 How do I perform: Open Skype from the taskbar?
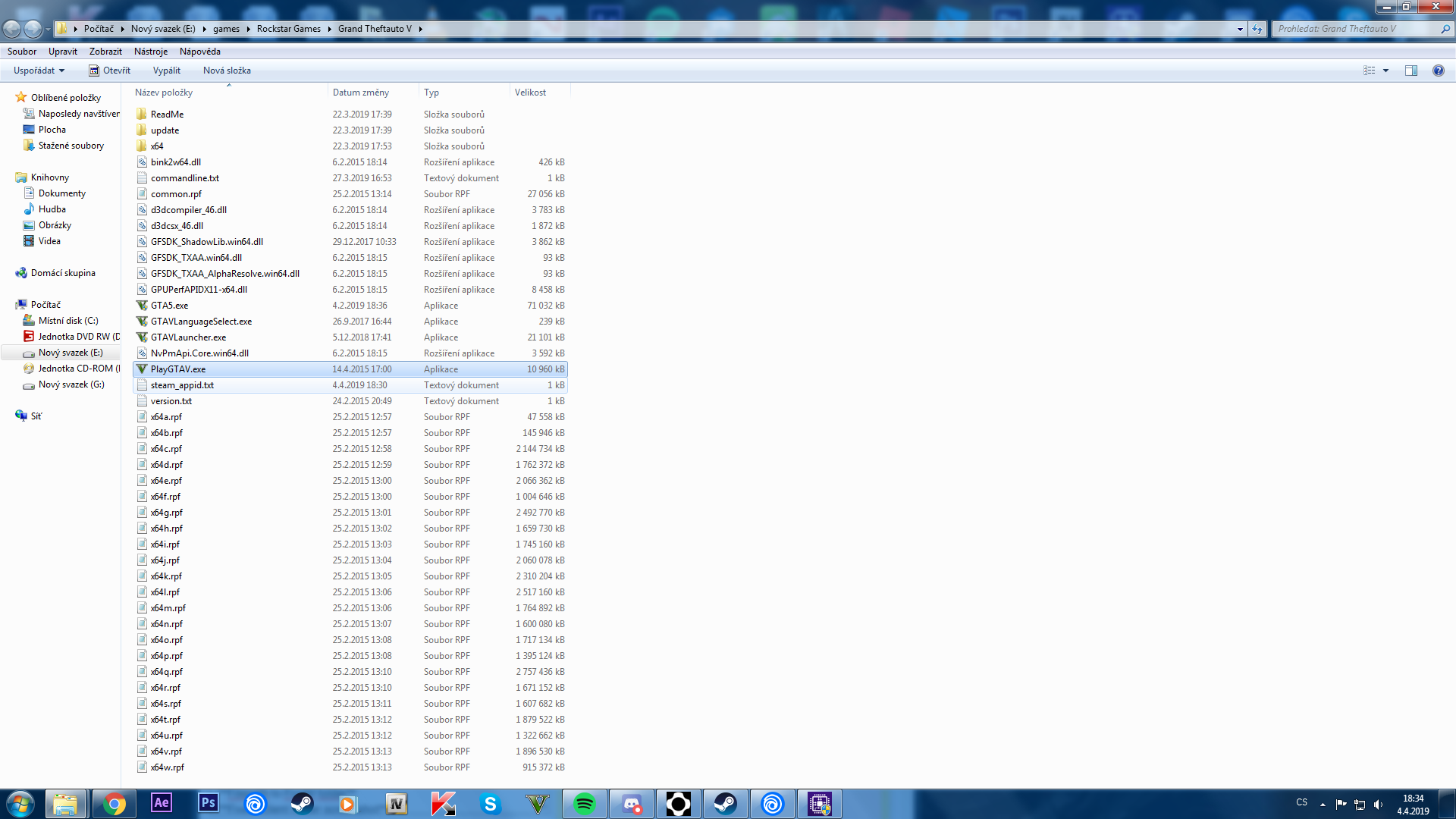(x=491, y=804)
